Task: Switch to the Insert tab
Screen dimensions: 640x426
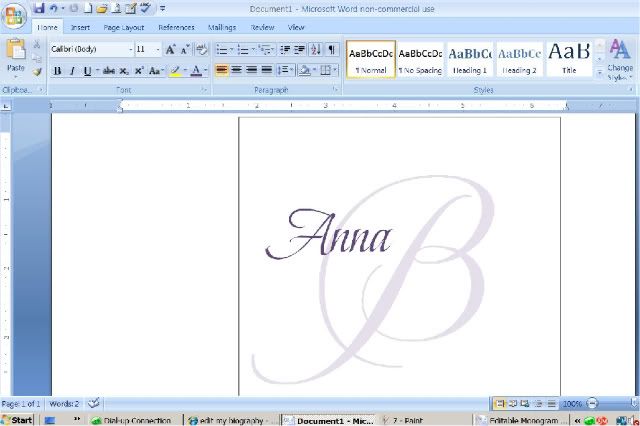Action: pyautogui.click(x=80, y=28)
